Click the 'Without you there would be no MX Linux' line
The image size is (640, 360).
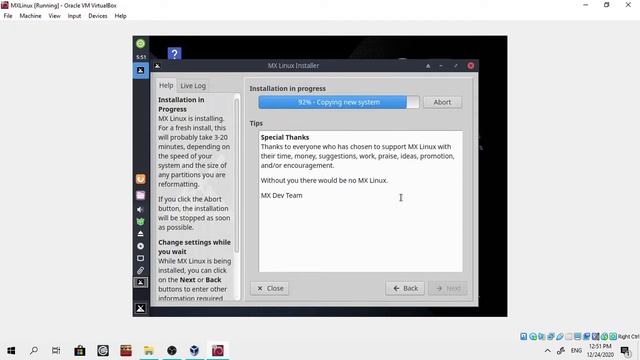click(x=324, y=180)
